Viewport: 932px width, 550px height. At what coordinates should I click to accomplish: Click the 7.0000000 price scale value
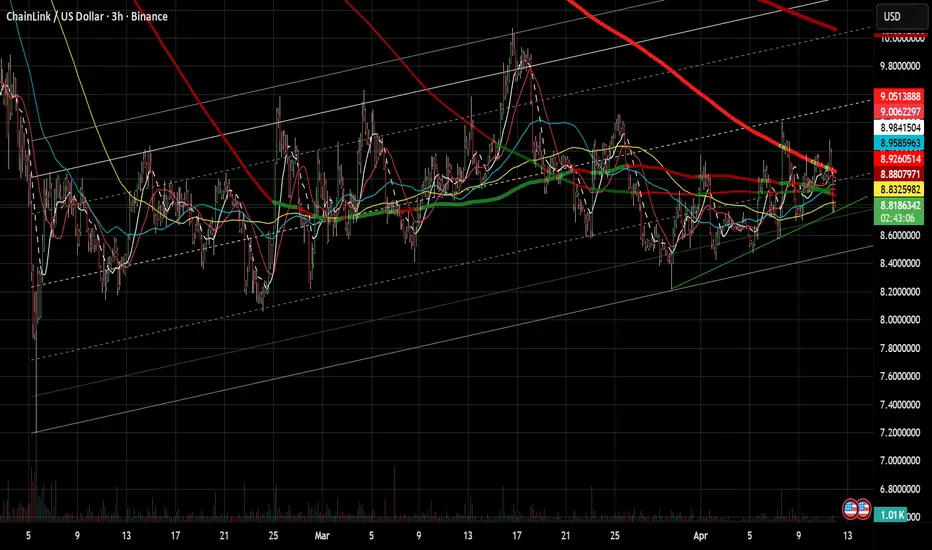900,461
